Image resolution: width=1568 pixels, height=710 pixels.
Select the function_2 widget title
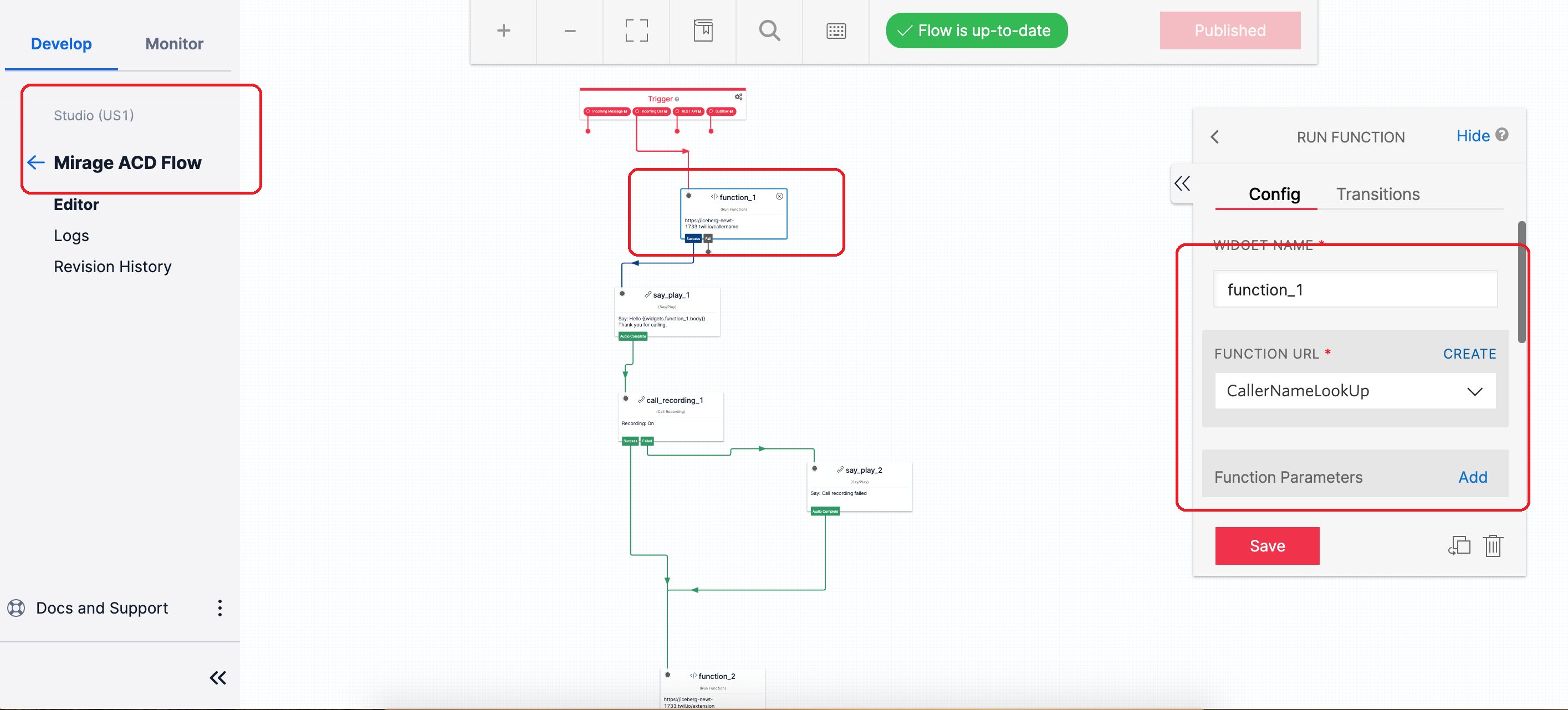tap(717, 677)
